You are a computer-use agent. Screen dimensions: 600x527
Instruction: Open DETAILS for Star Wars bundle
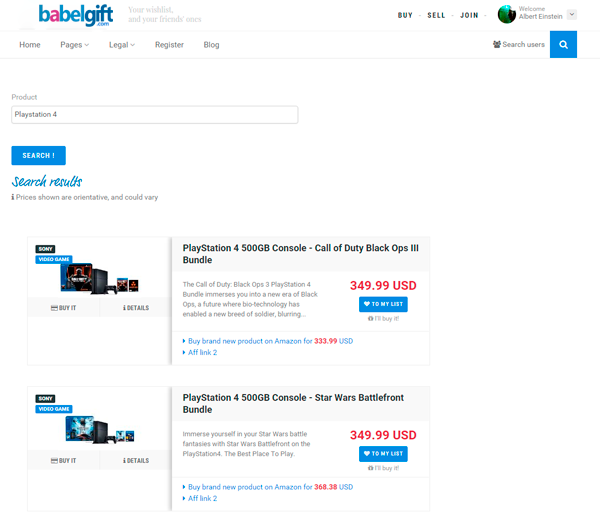tap(136, 460)
